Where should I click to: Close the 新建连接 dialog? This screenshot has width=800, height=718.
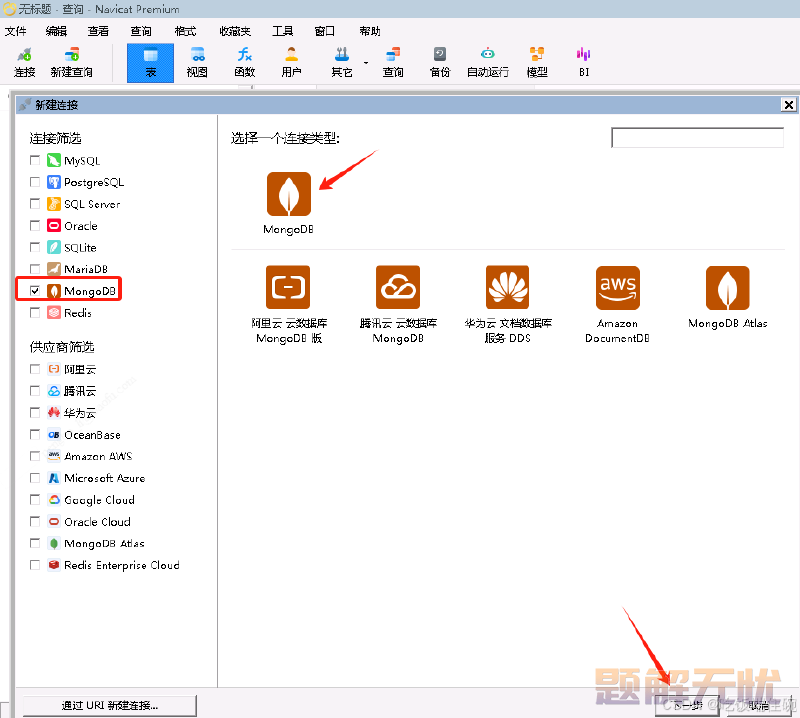click(x=788, y=105)
